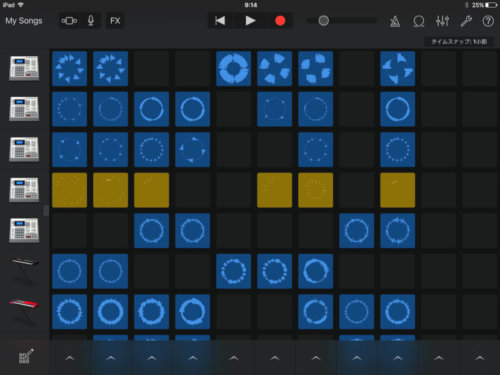Trigger the first column arrow
This screenshot has width=500, height=375.
(69, 358)
